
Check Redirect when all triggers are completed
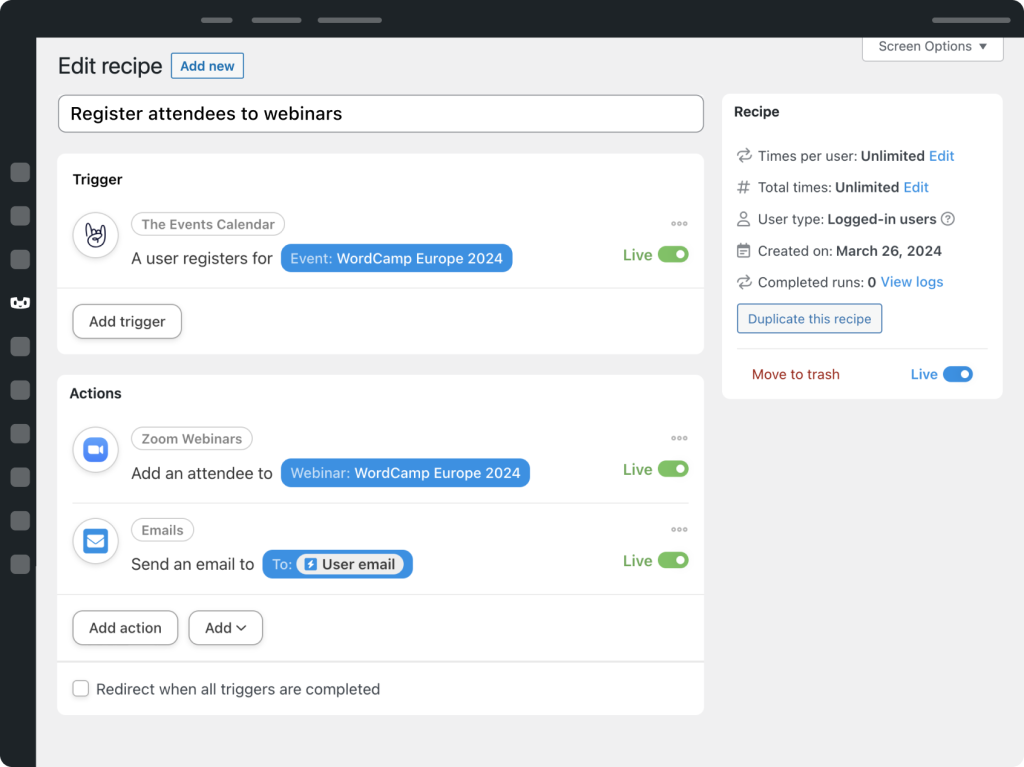click(80, 689)
